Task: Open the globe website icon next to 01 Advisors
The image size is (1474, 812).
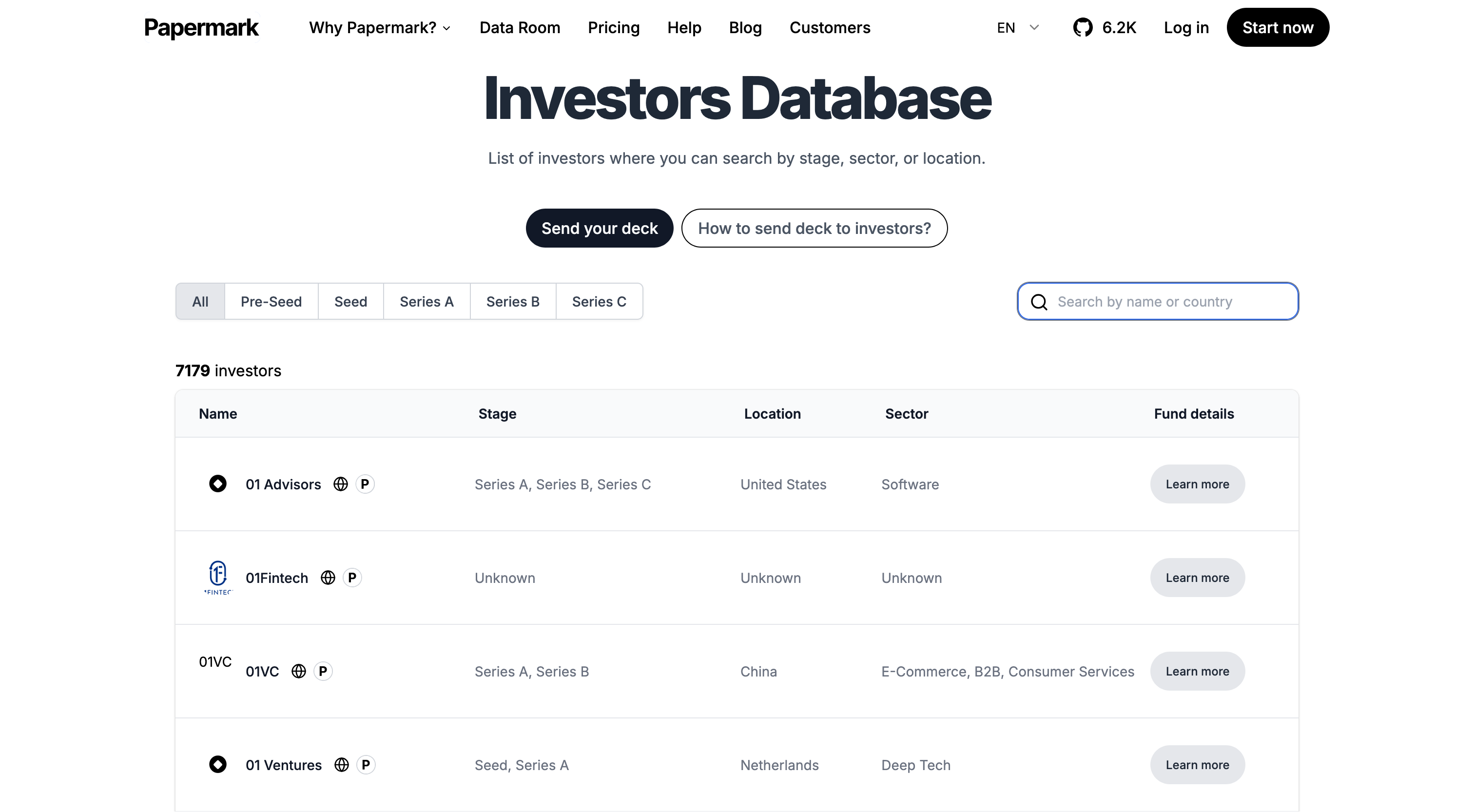Action: [340, 483]
